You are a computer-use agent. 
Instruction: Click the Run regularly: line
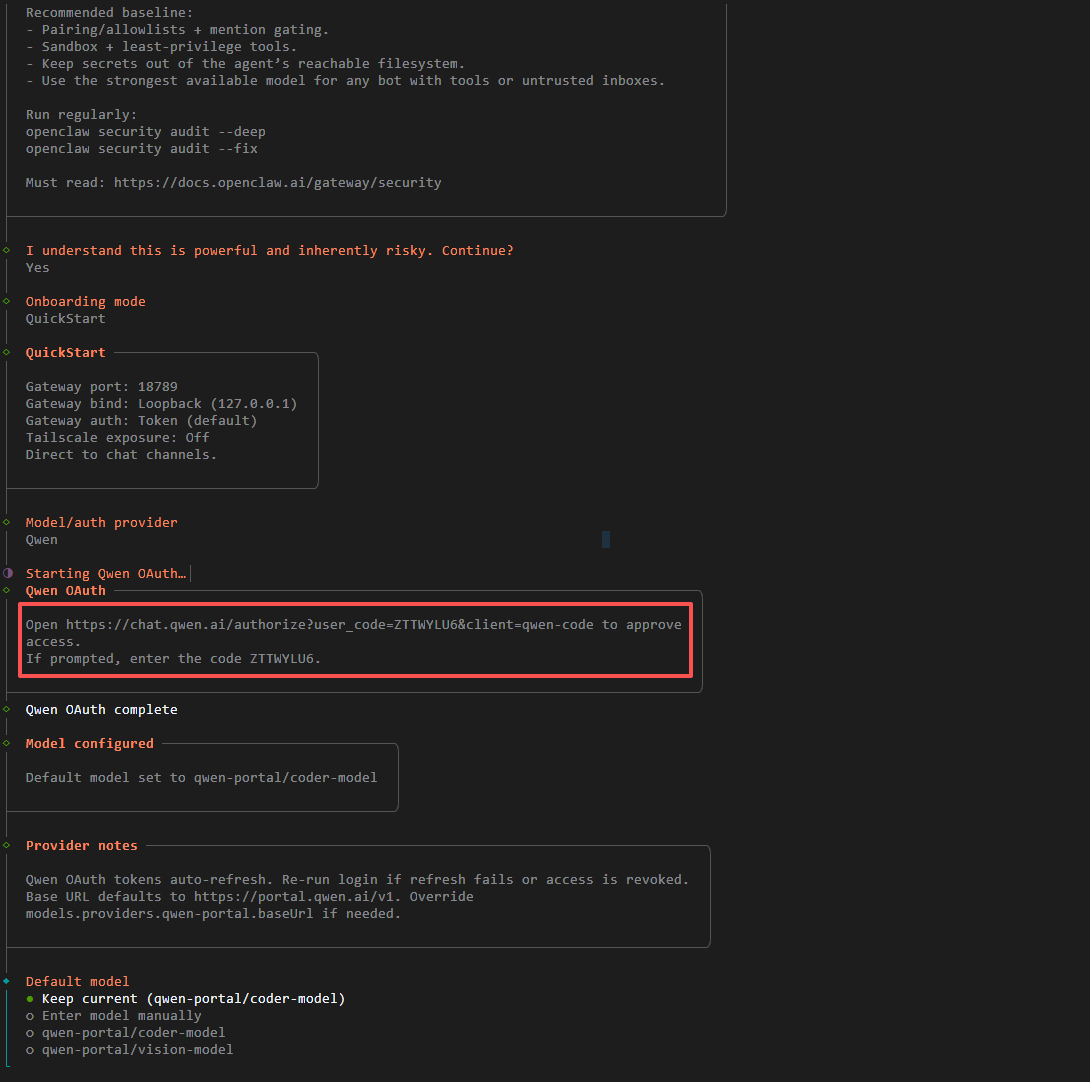click(x=81, y=115)
